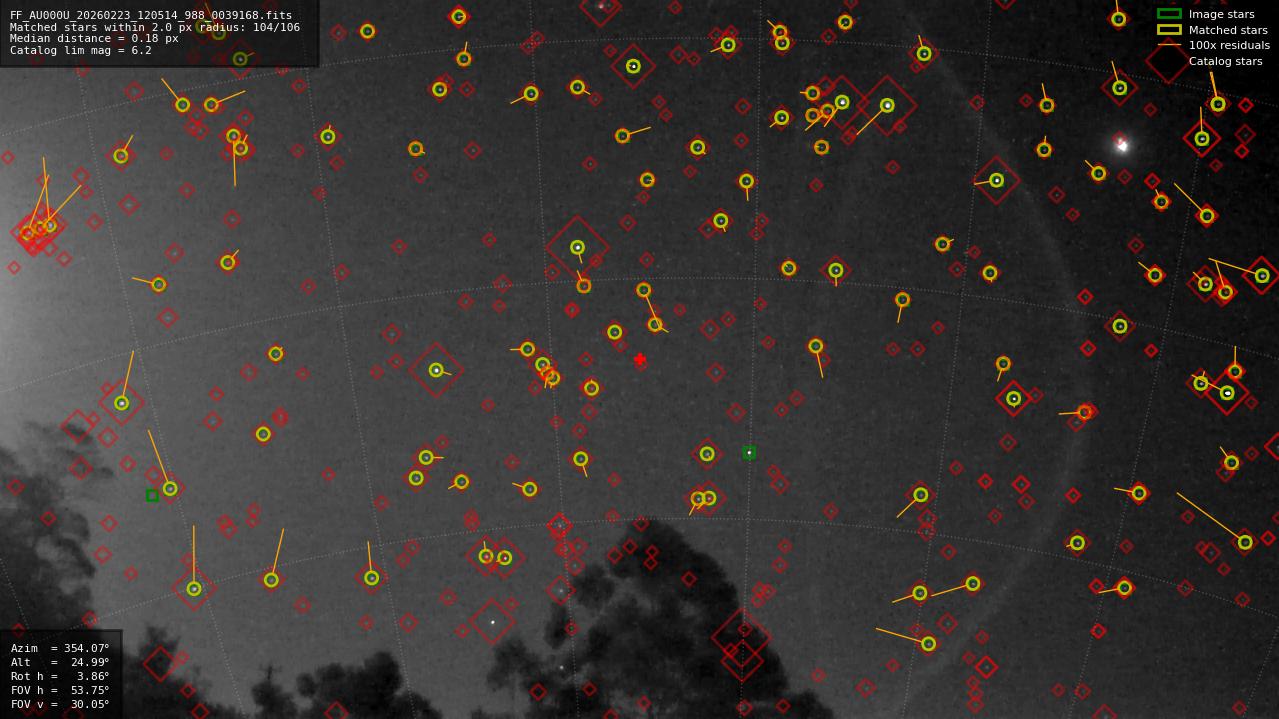The width and height of the screenshot is (1279, 719).
Task: Click the yellow Matched stars legend square
Action: 1169,30
